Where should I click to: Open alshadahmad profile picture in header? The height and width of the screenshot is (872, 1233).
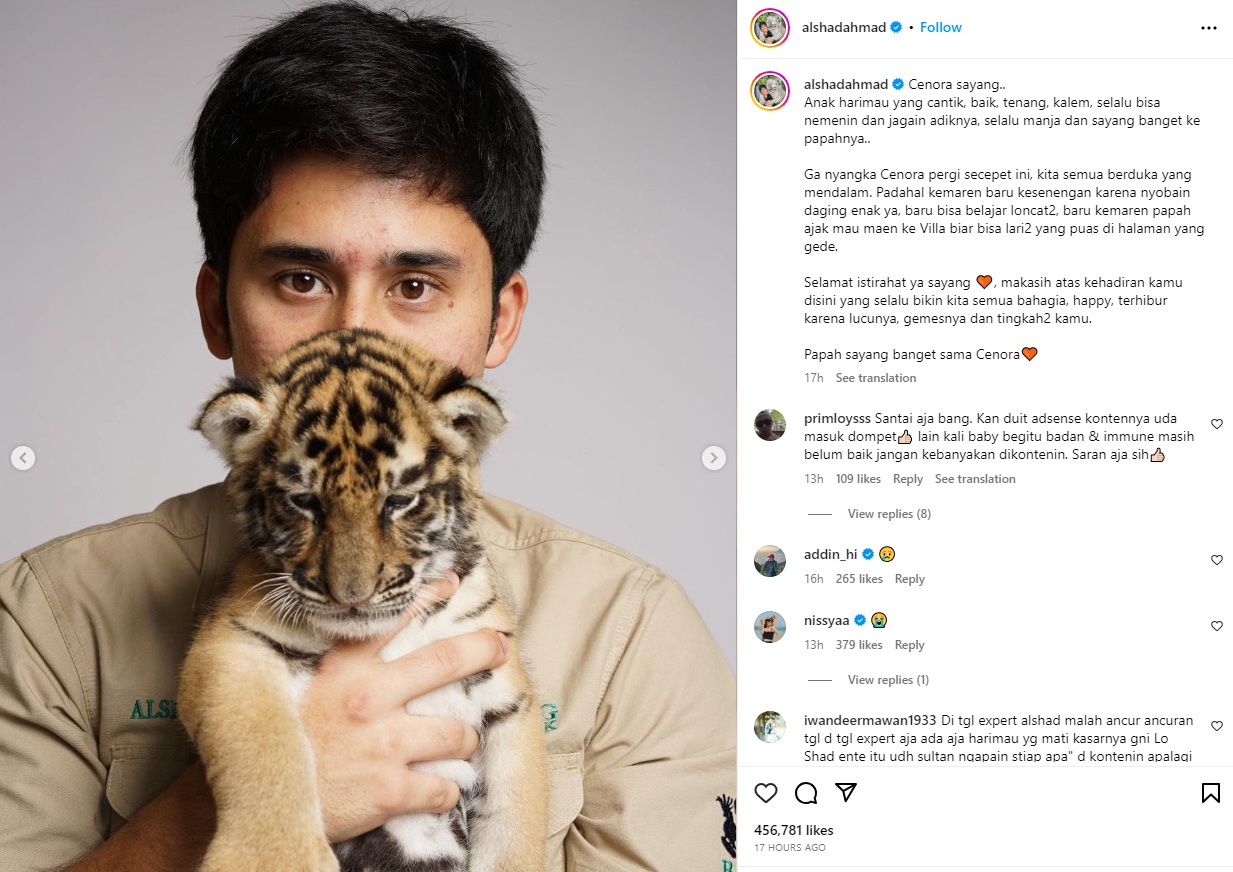(x=770, y=28)
